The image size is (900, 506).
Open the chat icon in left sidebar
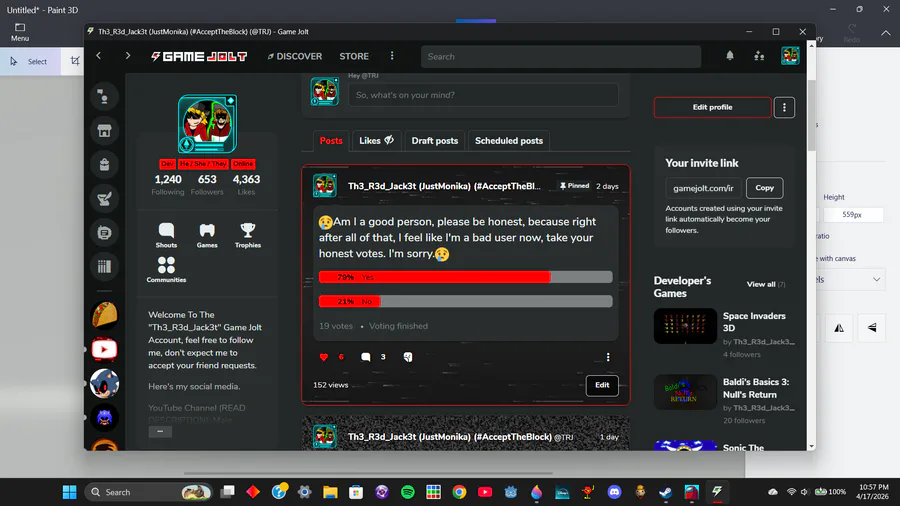(x=104, y=96)
